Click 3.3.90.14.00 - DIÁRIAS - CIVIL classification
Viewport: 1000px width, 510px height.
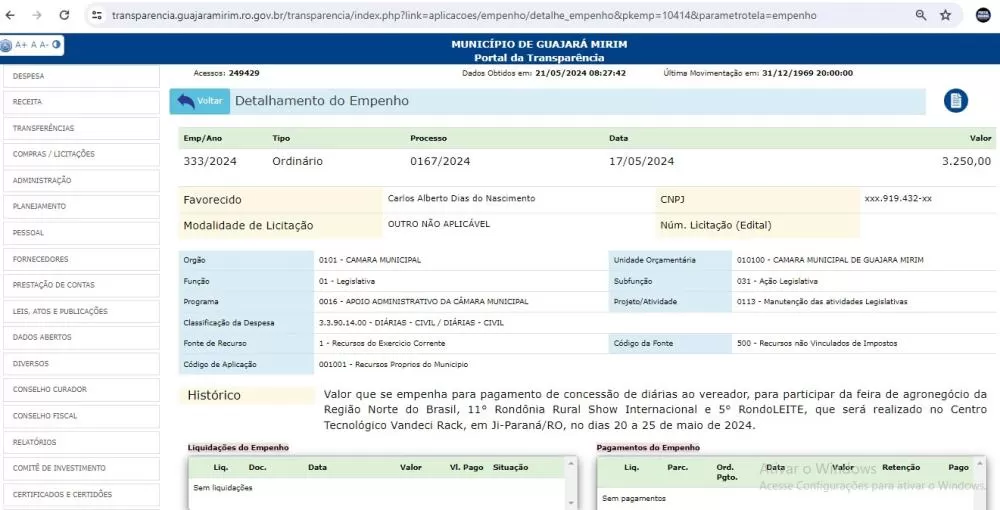(411, 323)
